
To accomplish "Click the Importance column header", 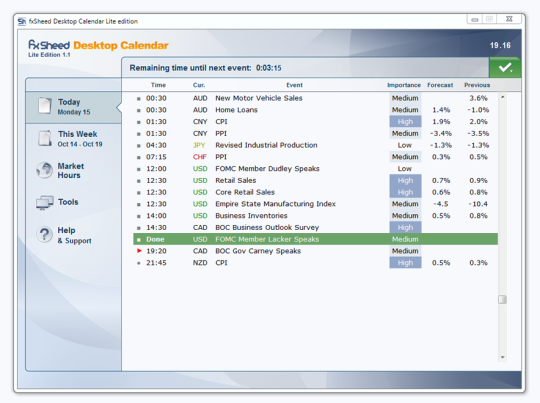I will (x=404, y=85).
